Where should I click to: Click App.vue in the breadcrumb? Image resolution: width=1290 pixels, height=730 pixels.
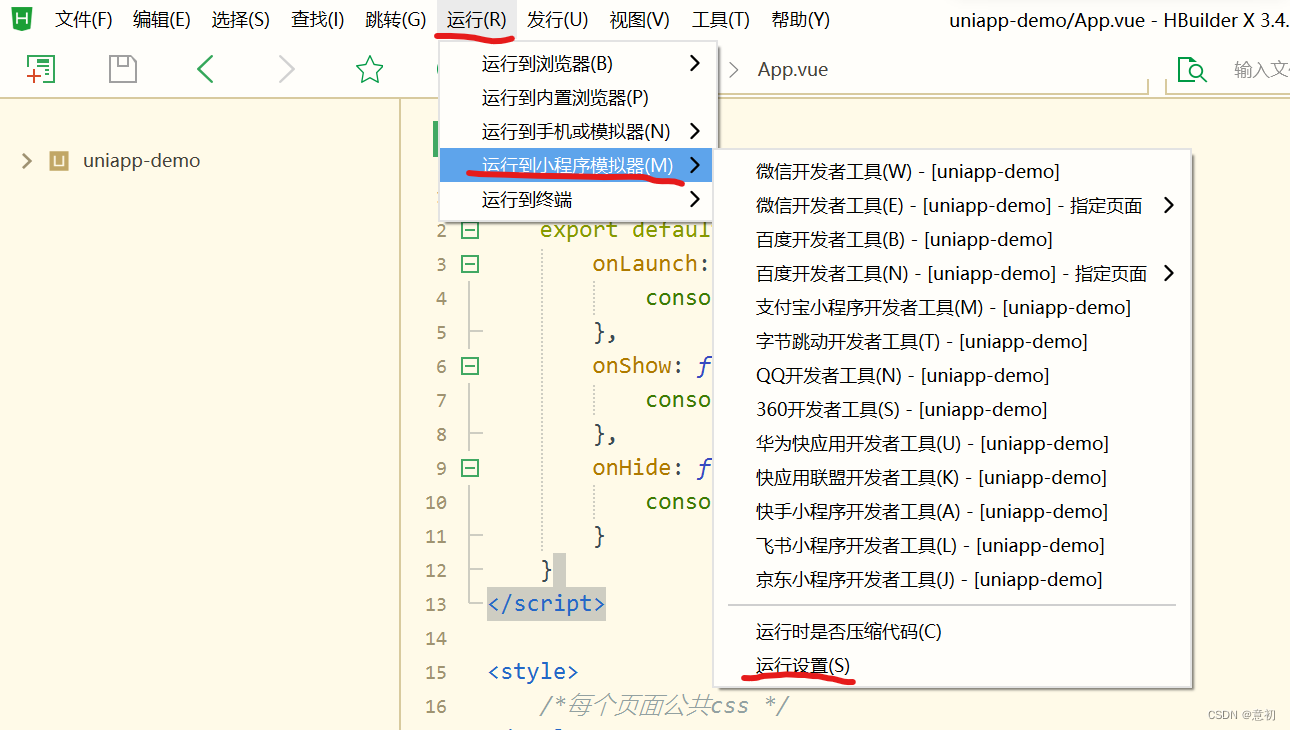(x=793, y=70)
